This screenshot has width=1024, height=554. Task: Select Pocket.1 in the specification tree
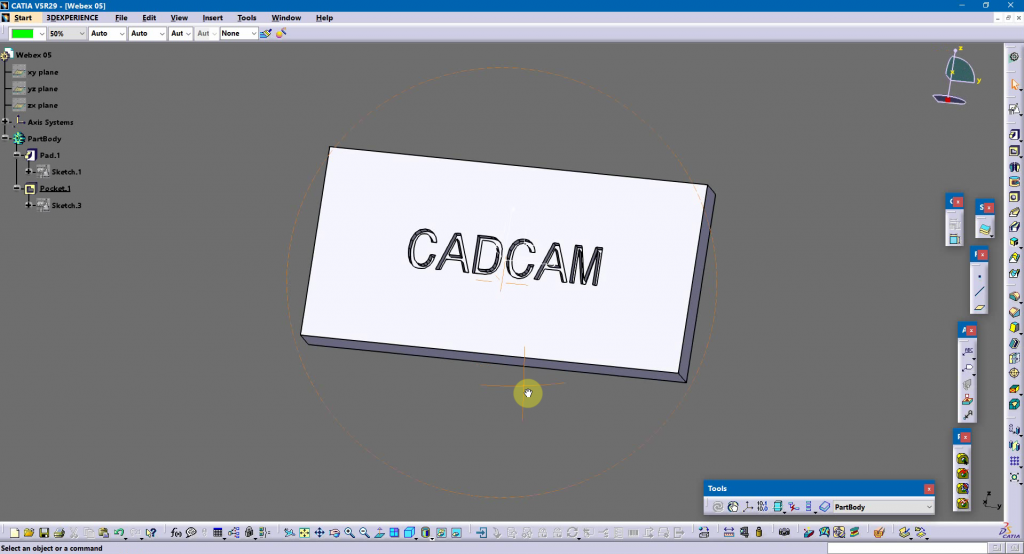55,188
